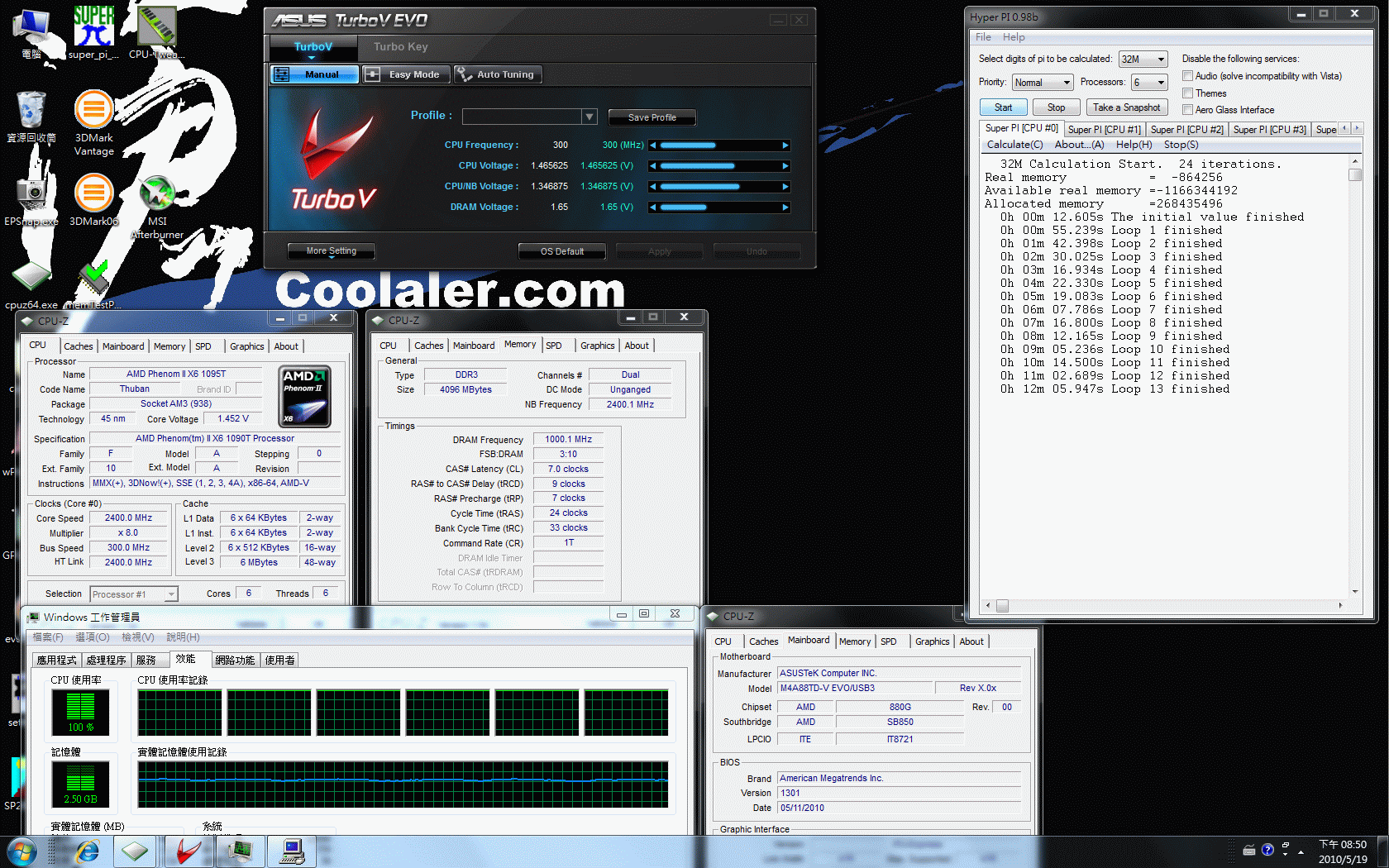1389x868 pixels.
Task: Click the keyboard icon in system tray
Action: click(x=1249, y=850)
